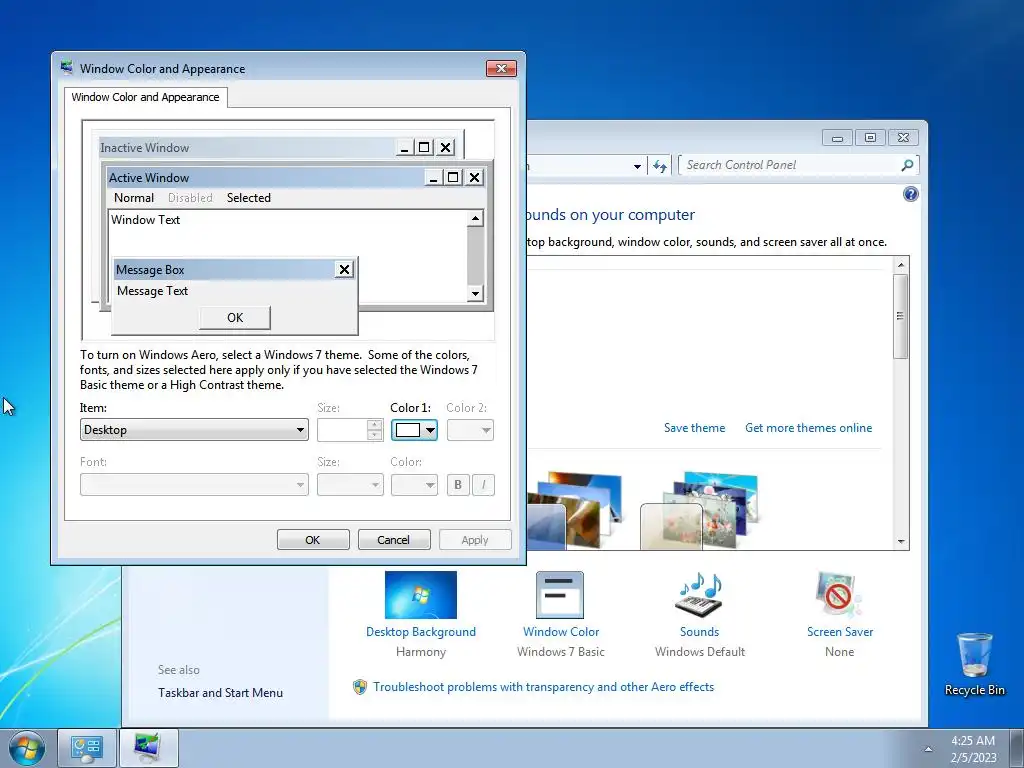The image size is (1024, 768).
Task: Click Inactive Window preview maximize button
Action: tap(424, 148)
